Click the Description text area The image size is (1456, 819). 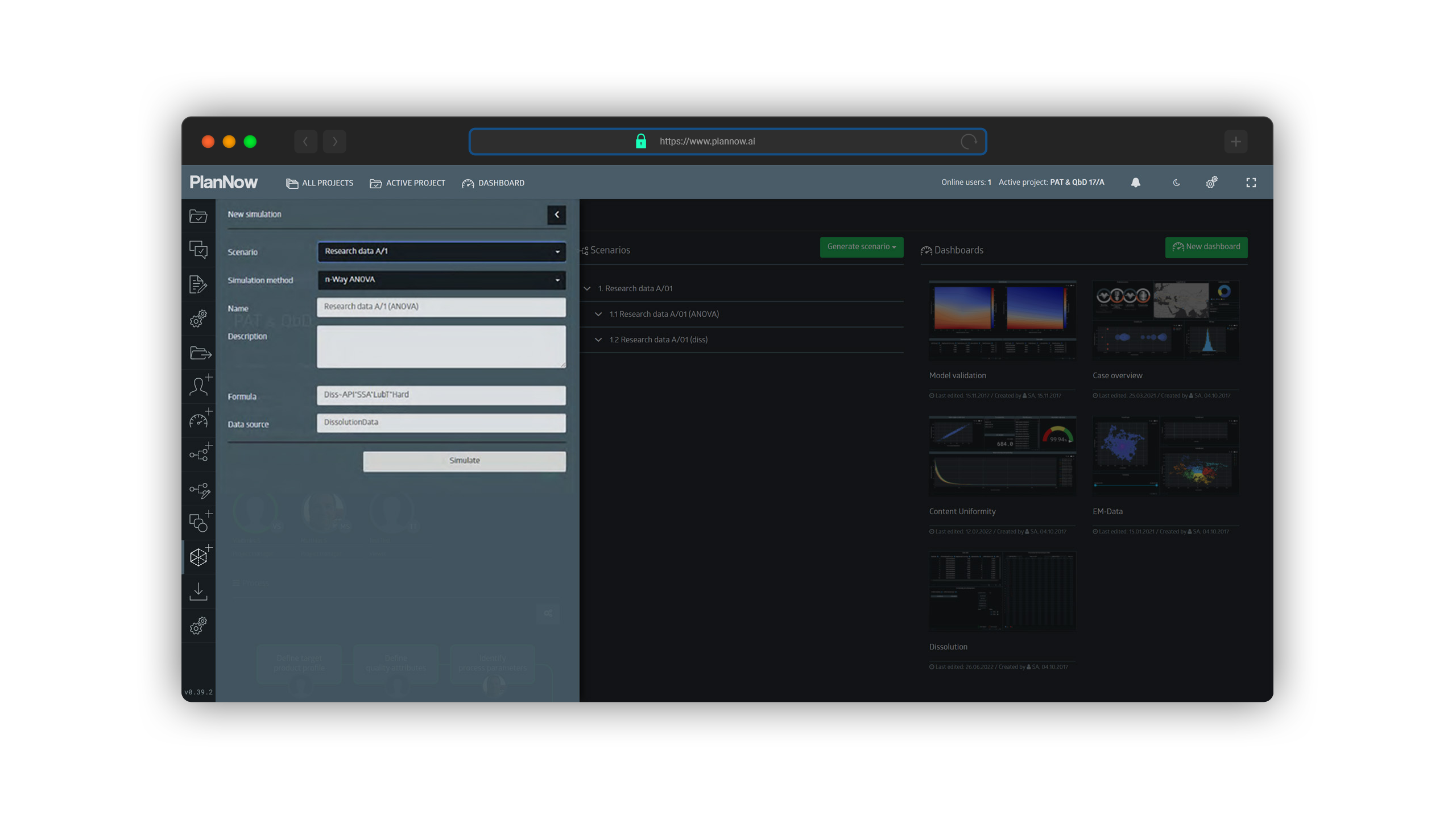pos(441,346)
